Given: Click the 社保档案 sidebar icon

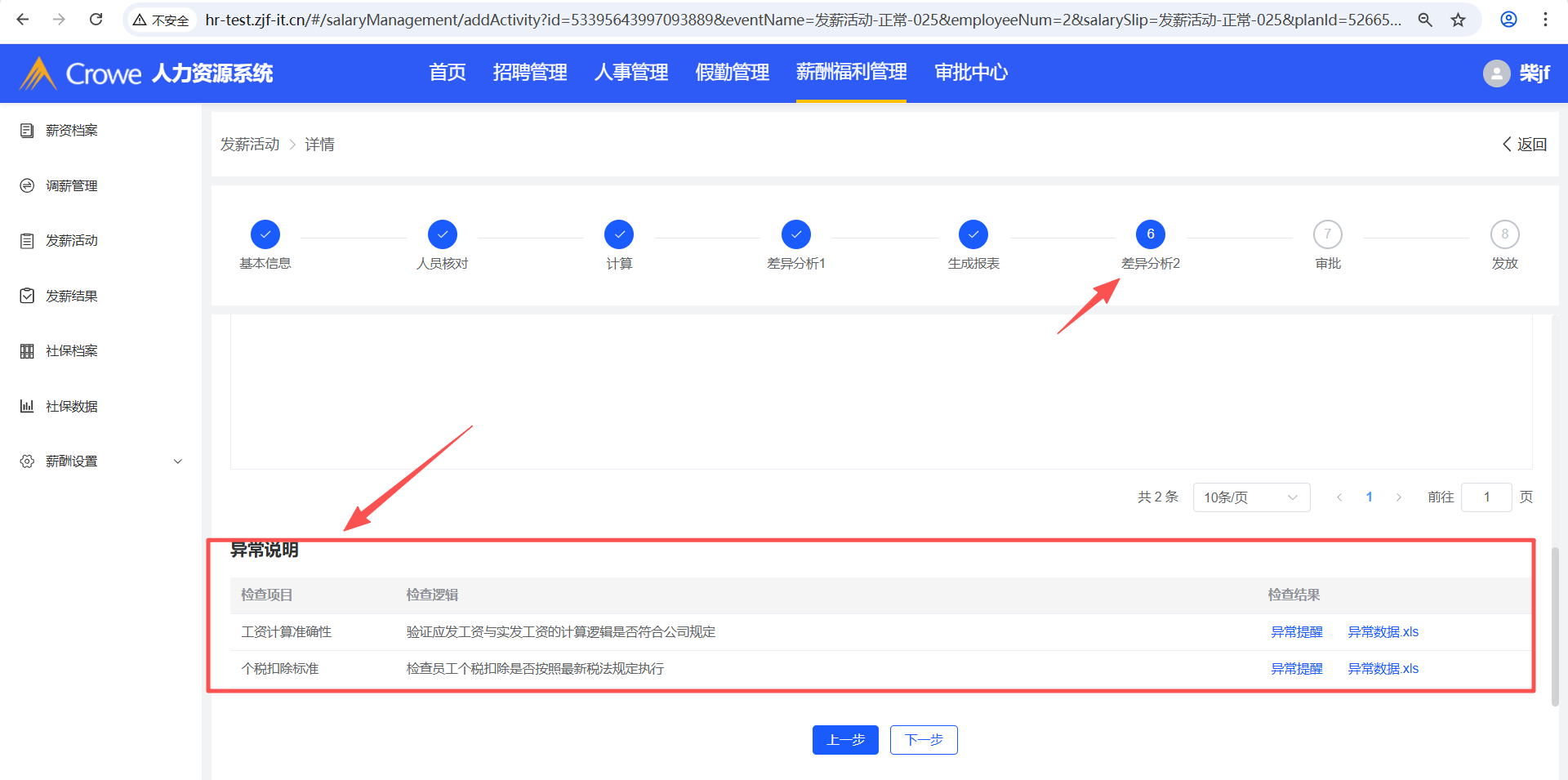Looking at the screenshot, I should (x=27, y=351).
